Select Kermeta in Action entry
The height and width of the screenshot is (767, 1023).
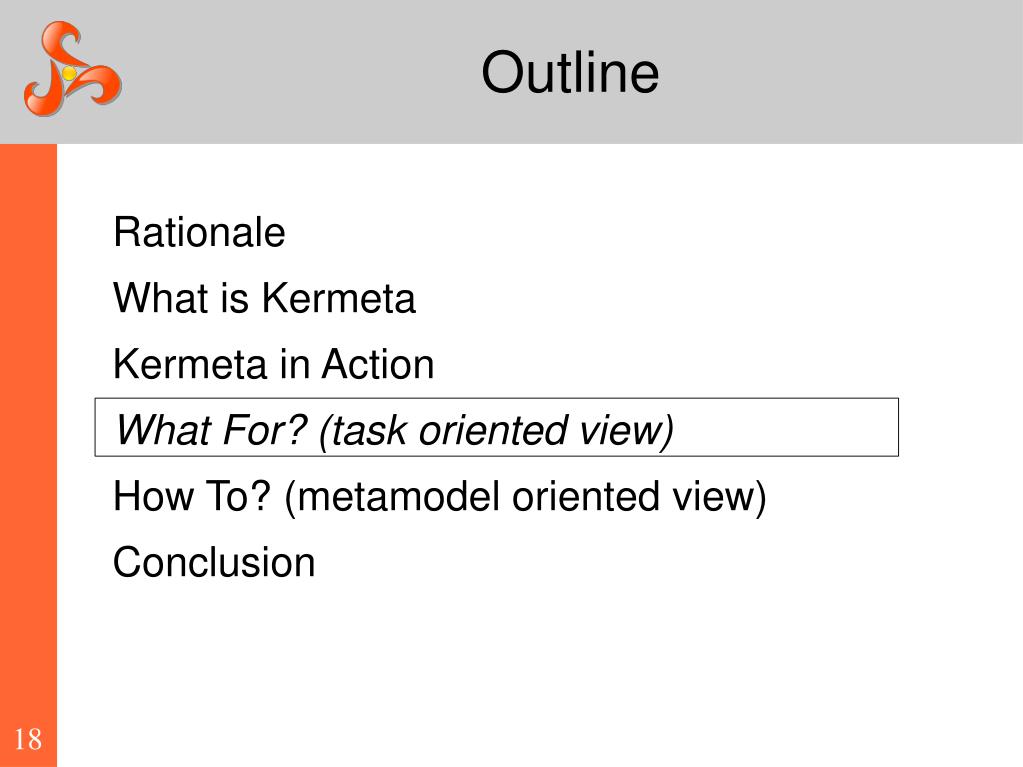pos(273,364)
